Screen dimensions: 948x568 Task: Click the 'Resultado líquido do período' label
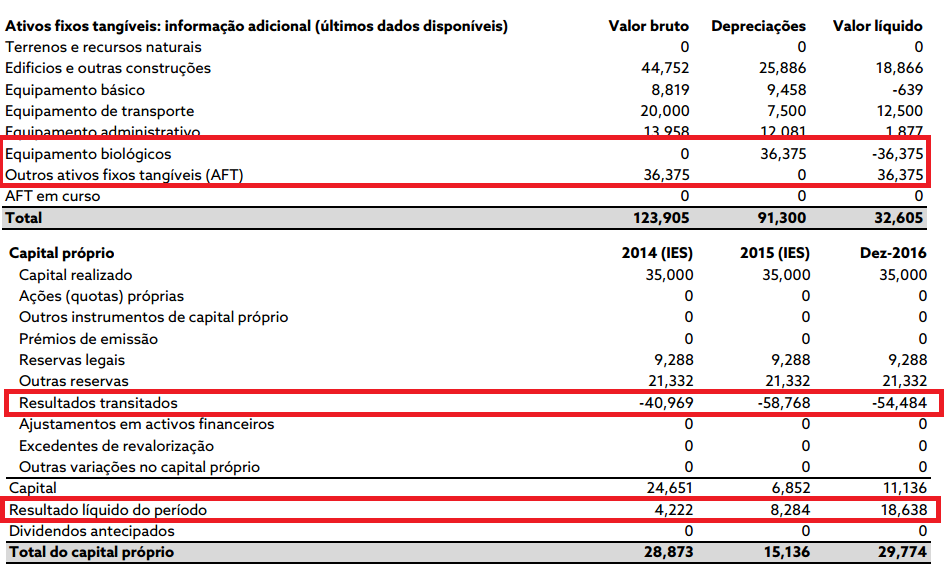[x=110, y=510]
